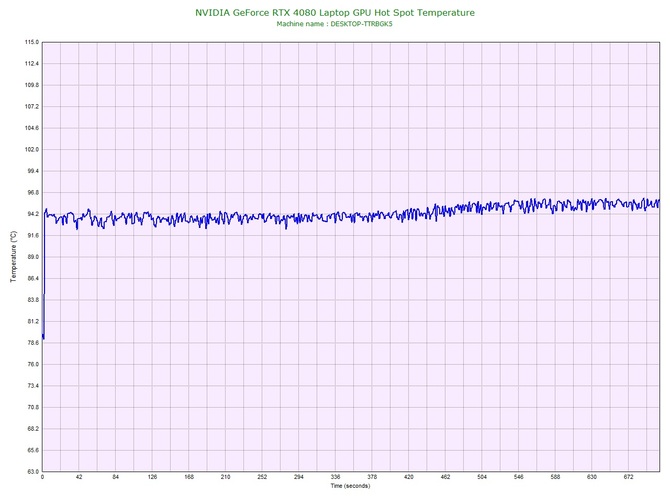The width and height of the screenshot is (670, 503).
Task: Click the 378 seconds time axis label
Action: pyautogui.click(x=372, y=477)
